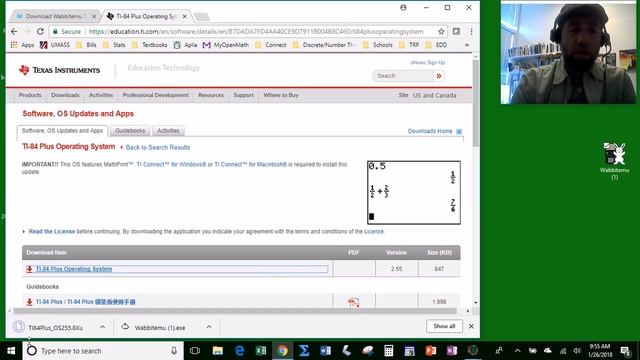The width and height of the screenshot is (640, 360).
Task: Open the Chrome profile icon in the title bar
Action: (403, 7)
